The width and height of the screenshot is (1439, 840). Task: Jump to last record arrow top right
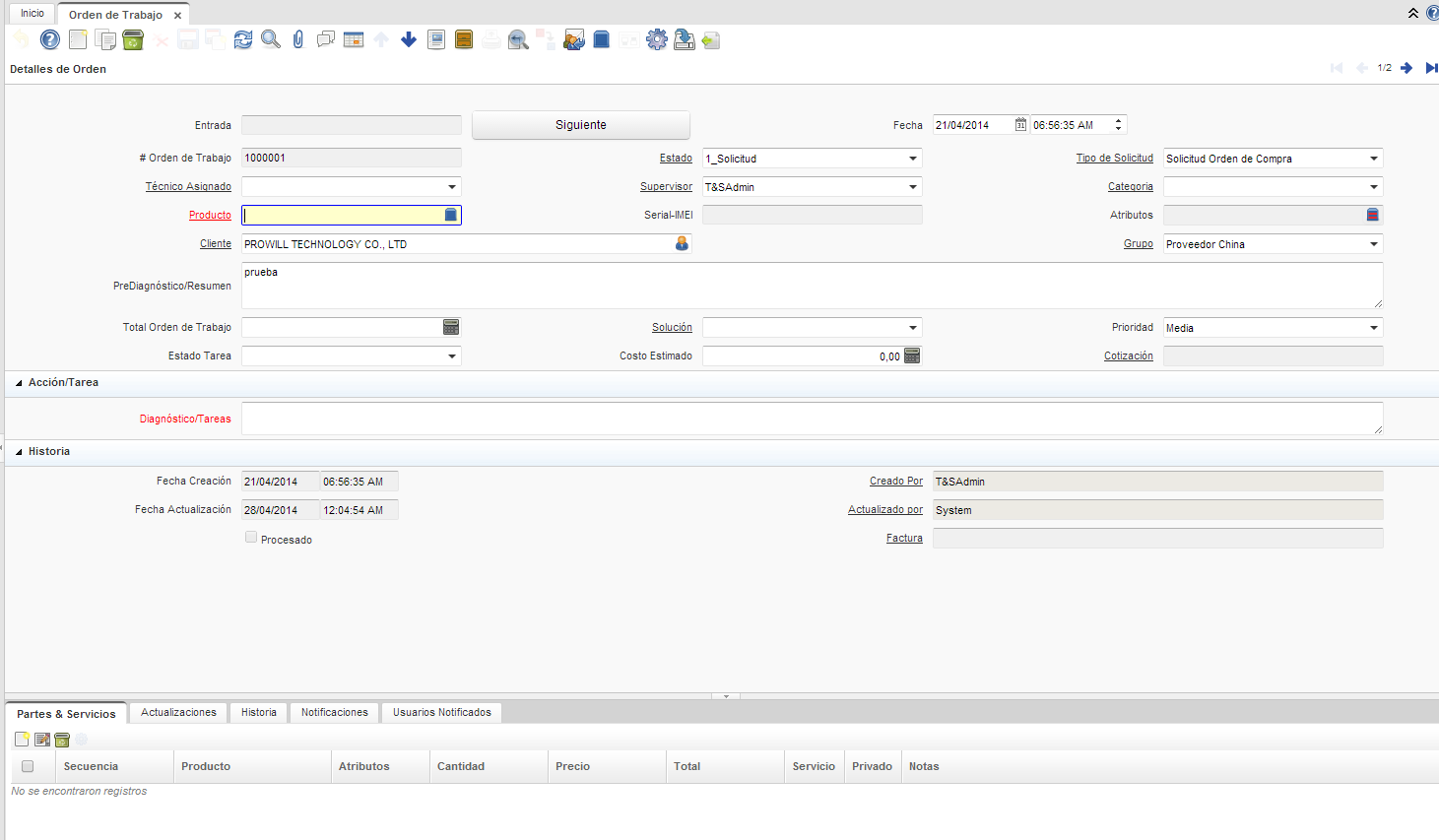tap(1431, 68)
